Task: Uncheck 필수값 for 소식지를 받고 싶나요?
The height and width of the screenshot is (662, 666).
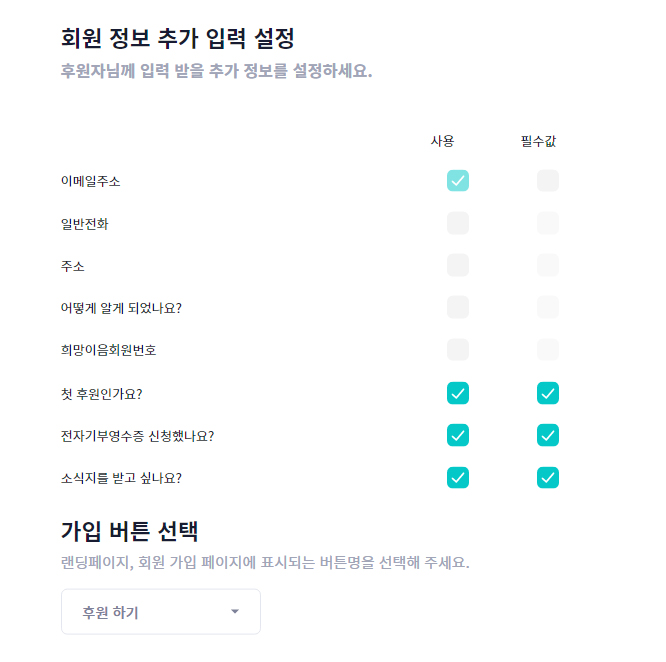Action: 547,478
